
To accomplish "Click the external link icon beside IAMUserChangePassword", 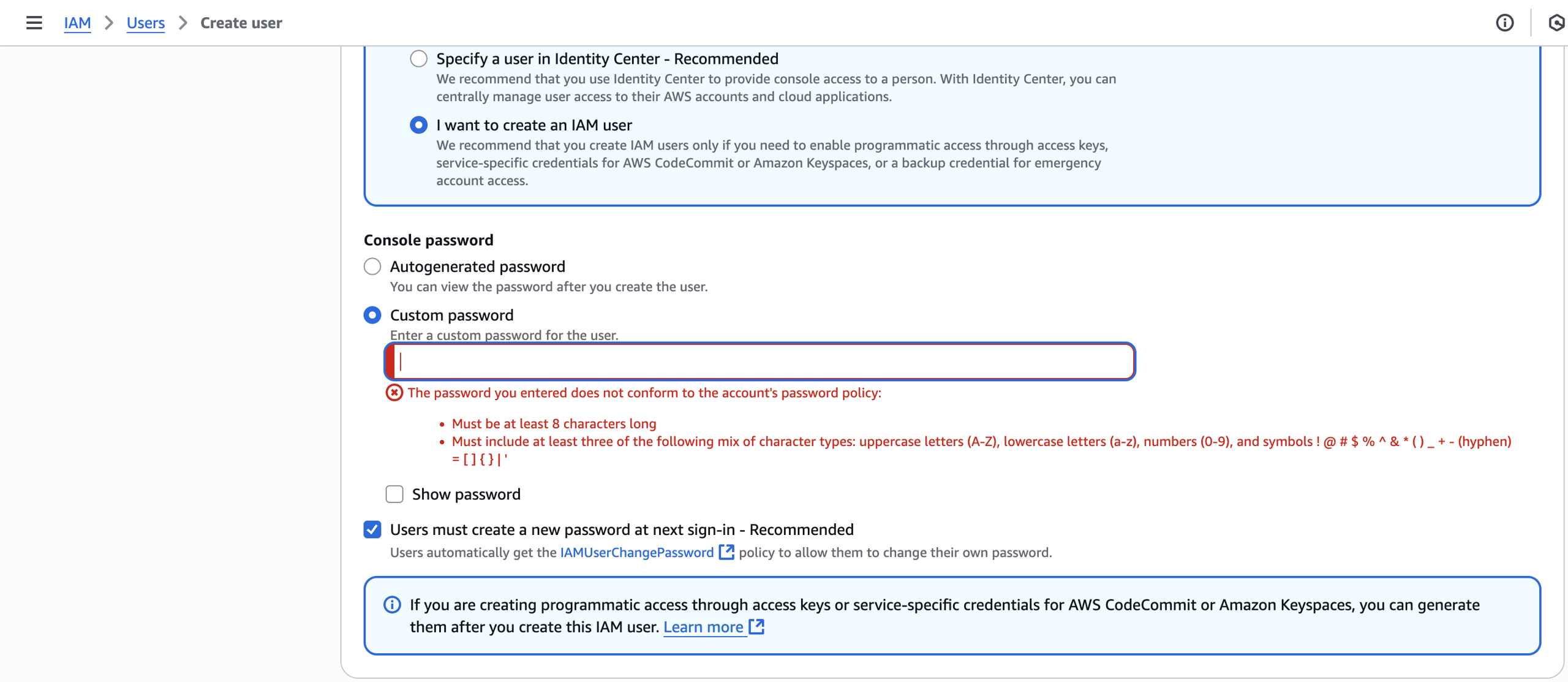I will [726, 552].
